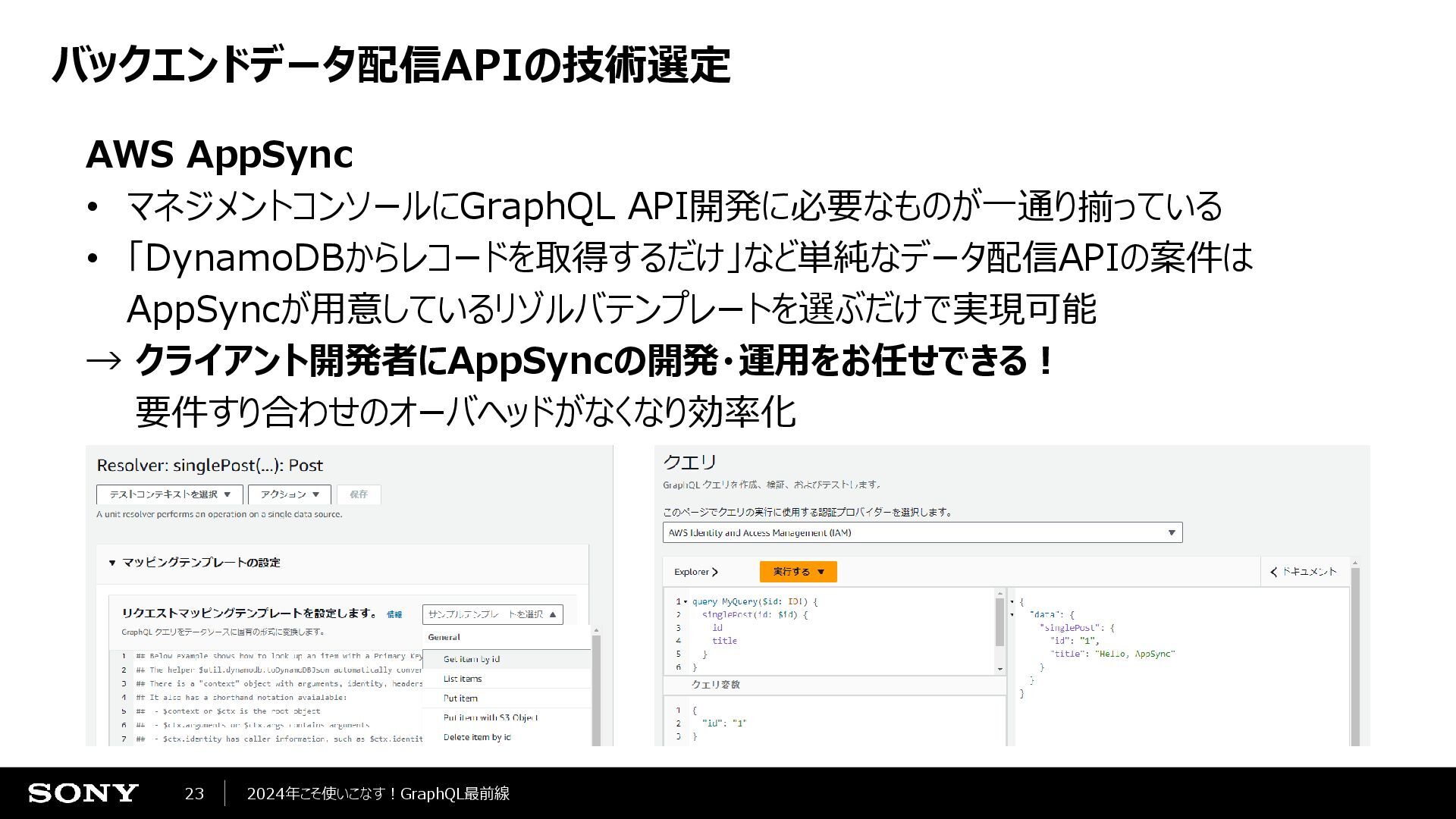This screenshot has height=819, width=1456.
Task: Click 'Resolver: singlePost(...): Post' heading
Action: tap(210, 466)
